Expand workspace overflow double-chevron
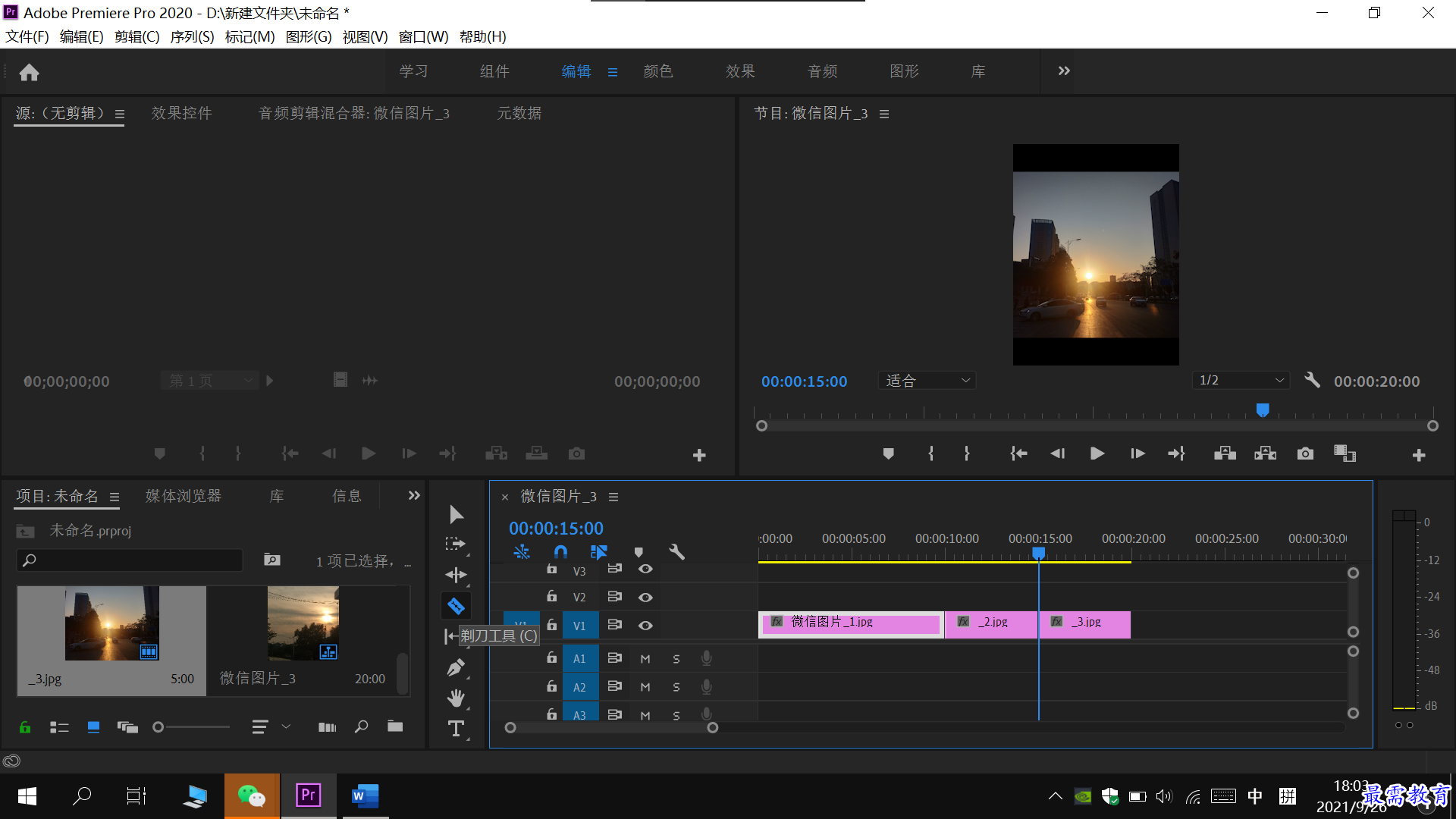This screenshot has height=819, width=1456. [x=1064, y=71]
